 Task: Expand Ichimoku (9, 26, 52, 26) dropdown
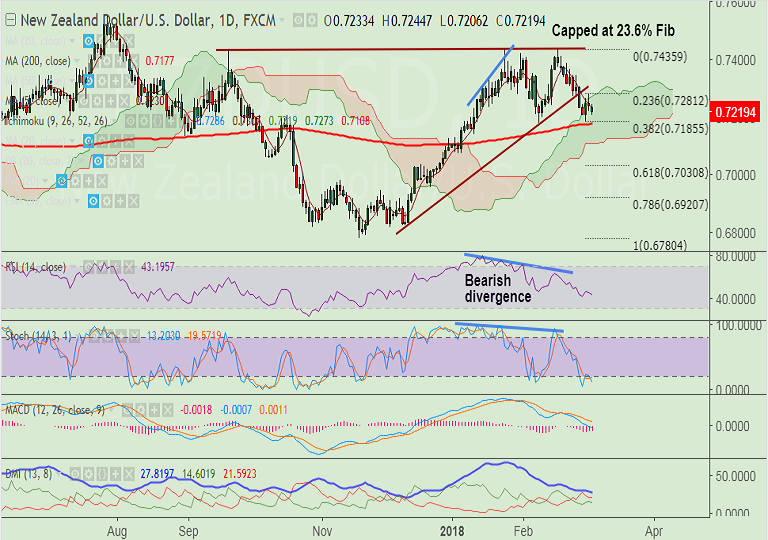114,121
